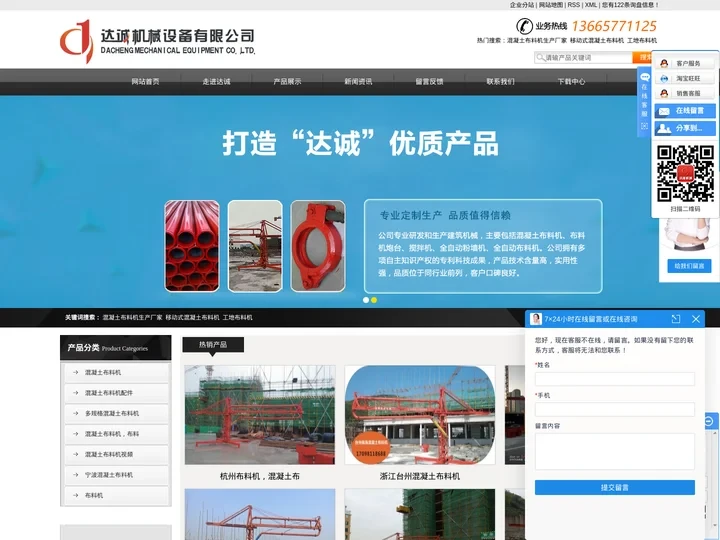Screen dimensions: 720x540
Task: Click the chat window agent avatar
Action: click(536, 319)
